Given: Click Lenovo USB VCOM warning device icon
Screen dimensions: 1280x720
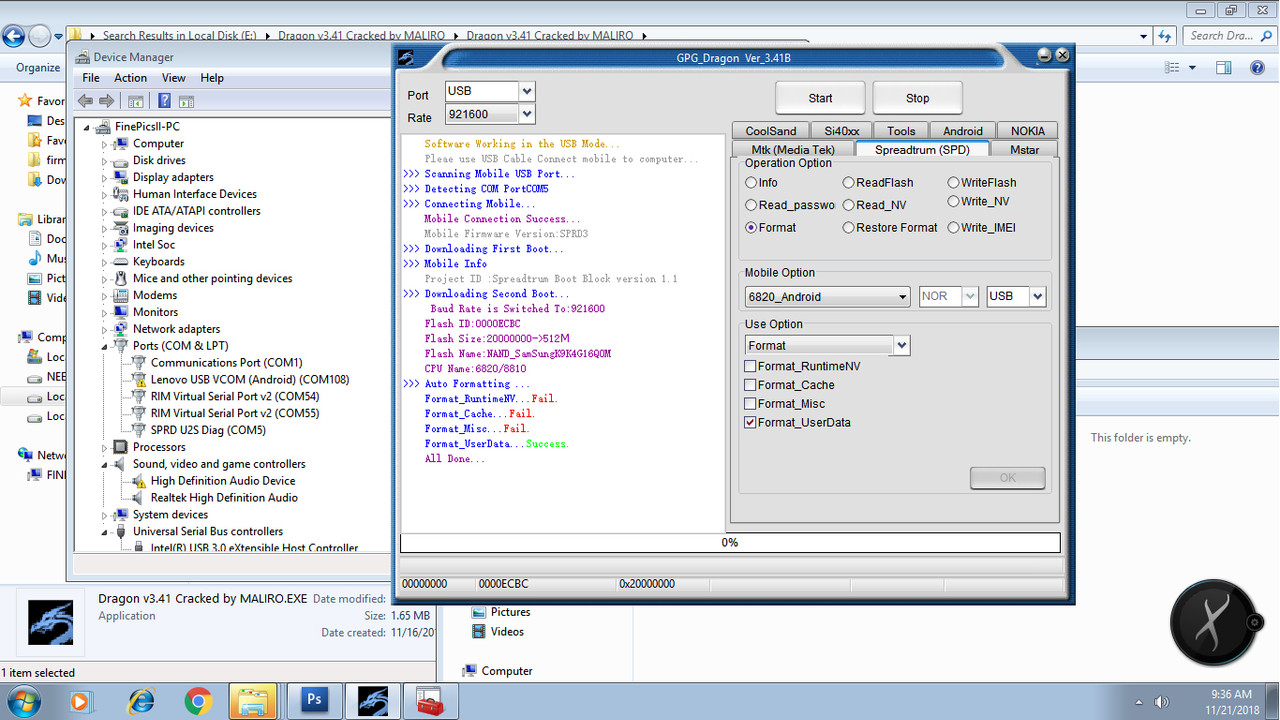Looking at the screenshot, I should [139, 380].
